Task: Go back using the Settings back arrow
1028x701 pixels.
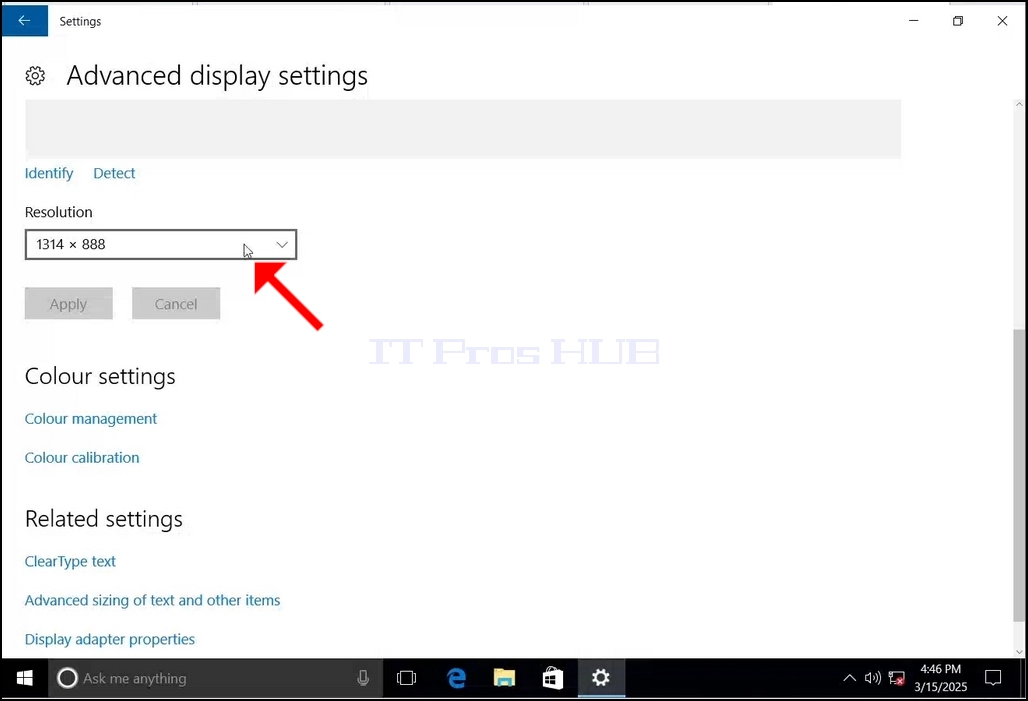Action: (24, 20)
